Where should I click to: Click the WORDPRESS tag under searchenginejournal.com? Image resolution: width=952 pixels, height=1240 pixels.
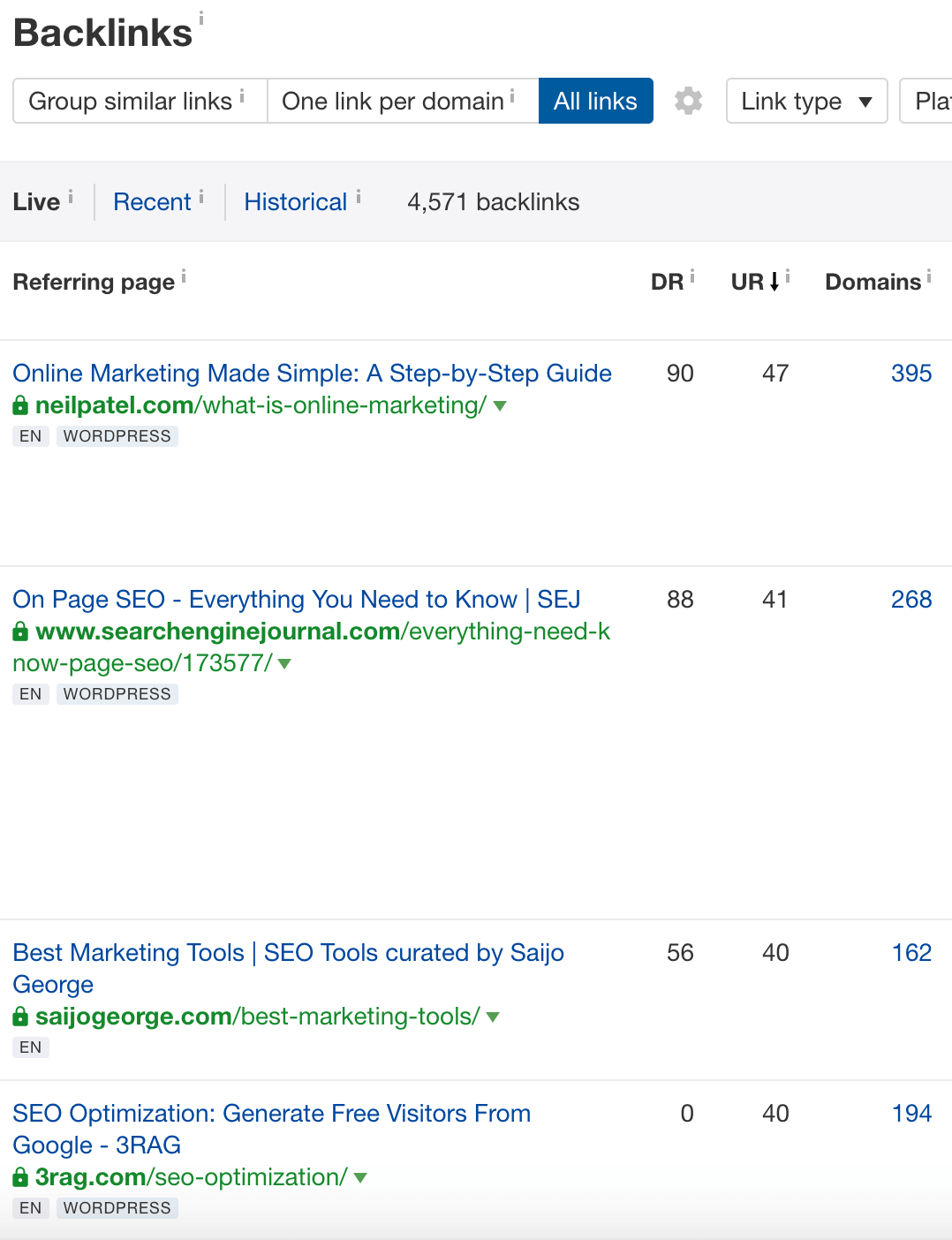coord(117,694)
